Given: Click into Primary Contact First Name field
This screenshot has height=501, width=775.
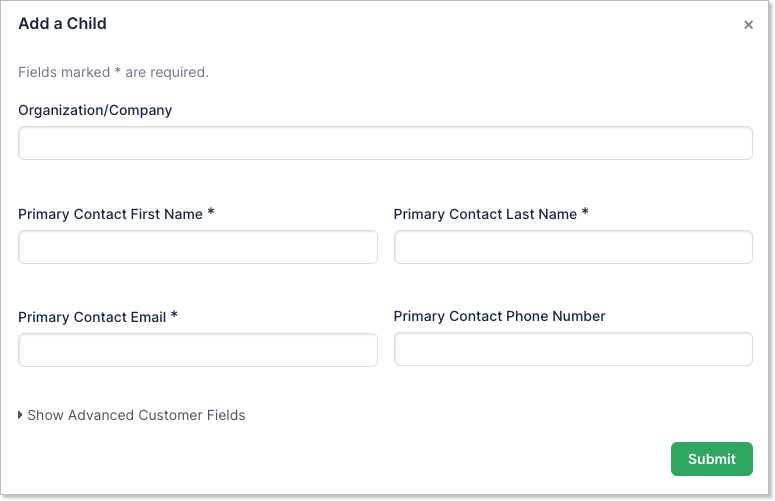Looking at the screenshot, I should point(198,247).
